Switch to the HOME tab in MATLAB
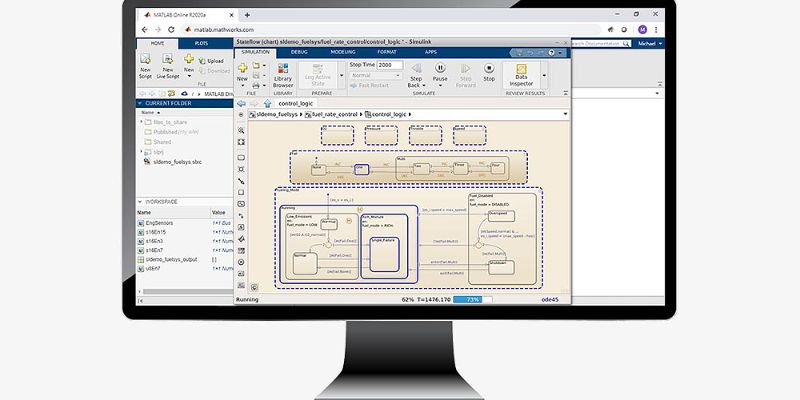The image size is (800, 400). (x=157, y=44)
